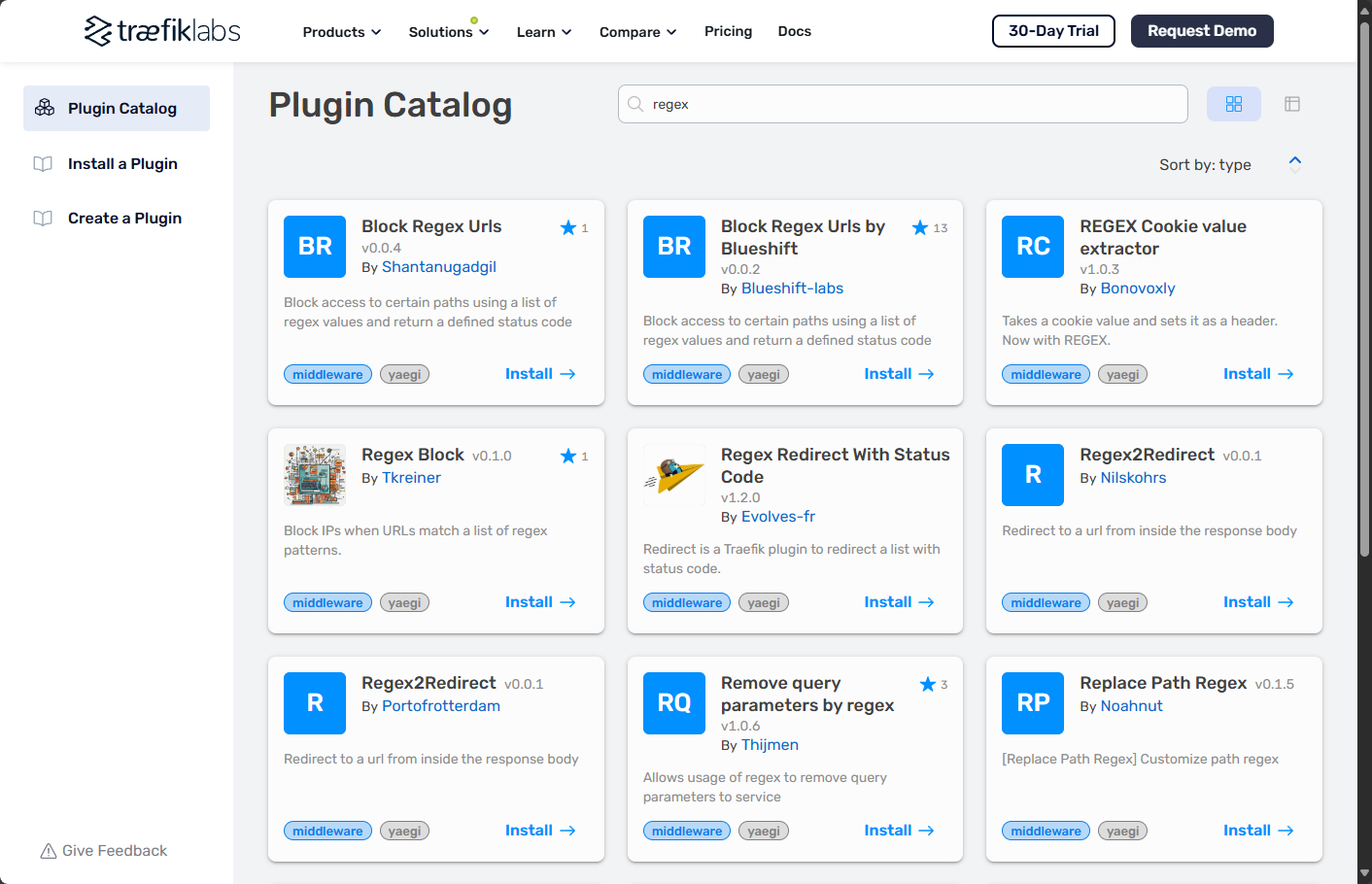Viewport: 1372px width, 884px height.
Task: Click the Traefik Labs logo
Action: coord(162,31)
